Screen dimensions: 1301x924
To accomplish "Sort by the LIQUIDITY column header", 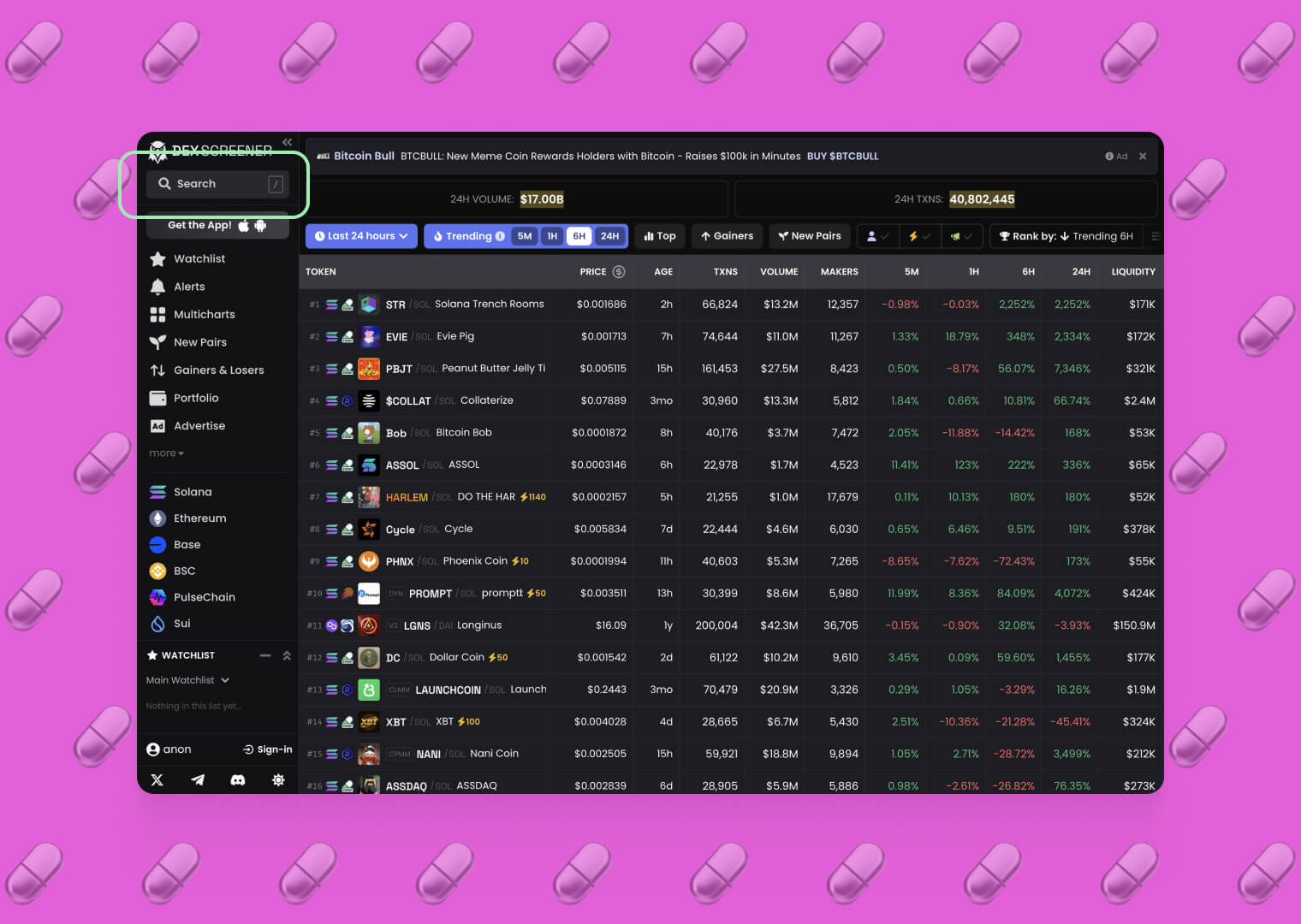I will pyautogui.click(x=1133, y=271).
